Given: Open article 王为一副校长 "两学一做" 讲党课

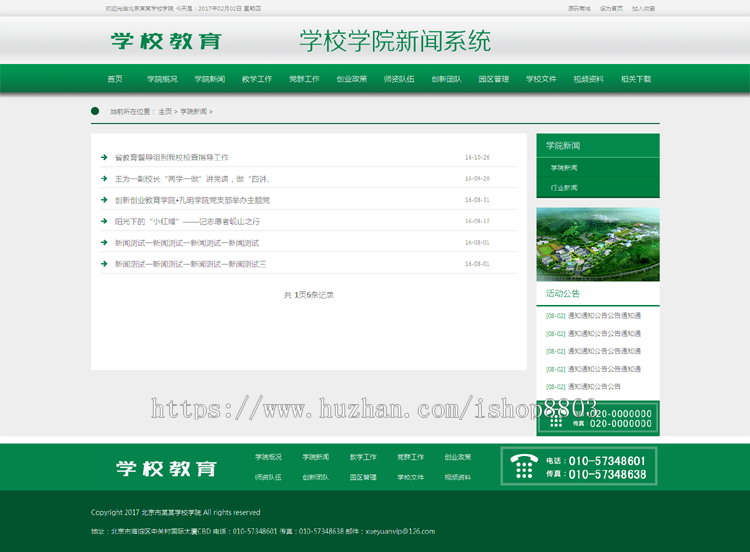Looking at the screenshot, I should pyautogui.click(x=192, y=179).
